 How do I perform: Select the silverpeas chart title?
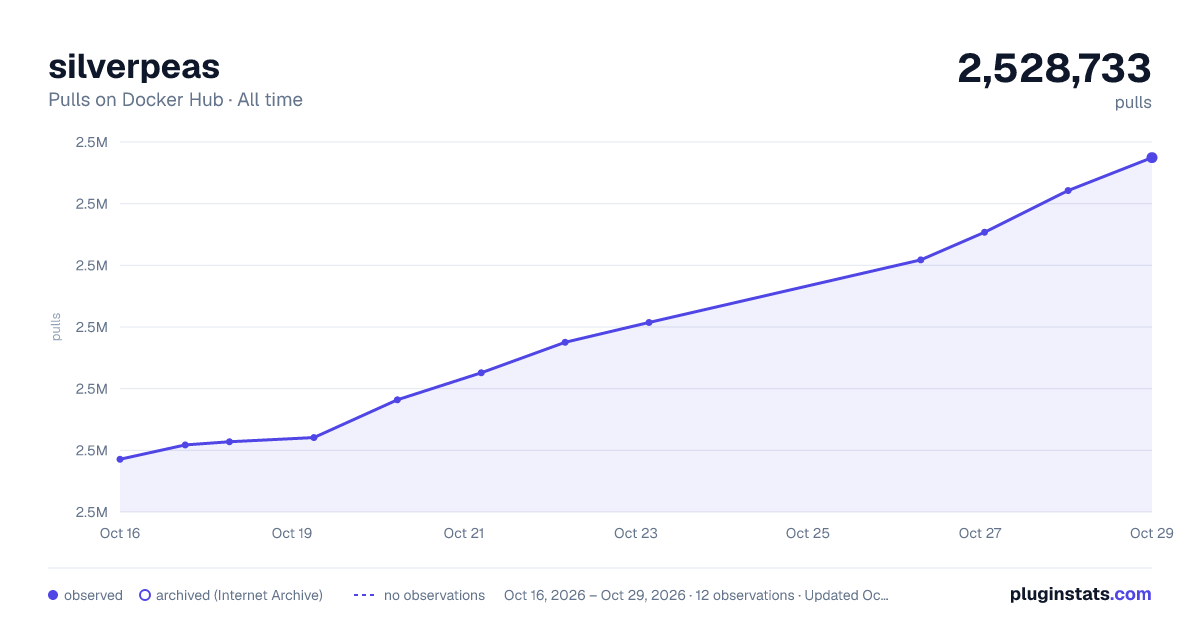[134, 67]
